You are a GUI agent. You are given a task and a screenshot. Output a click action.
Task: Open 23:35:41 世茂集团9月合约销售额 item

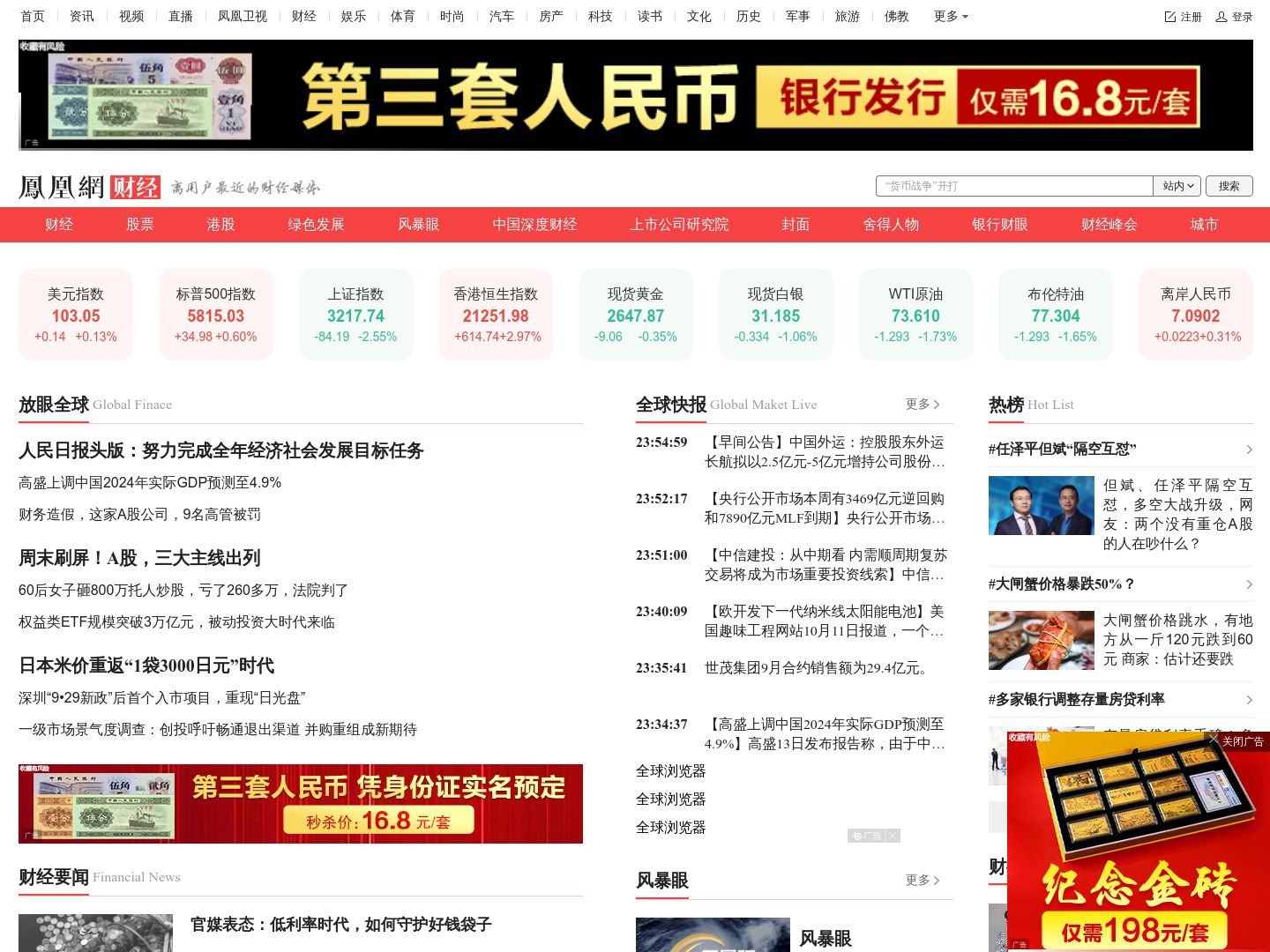click(818, 668)
